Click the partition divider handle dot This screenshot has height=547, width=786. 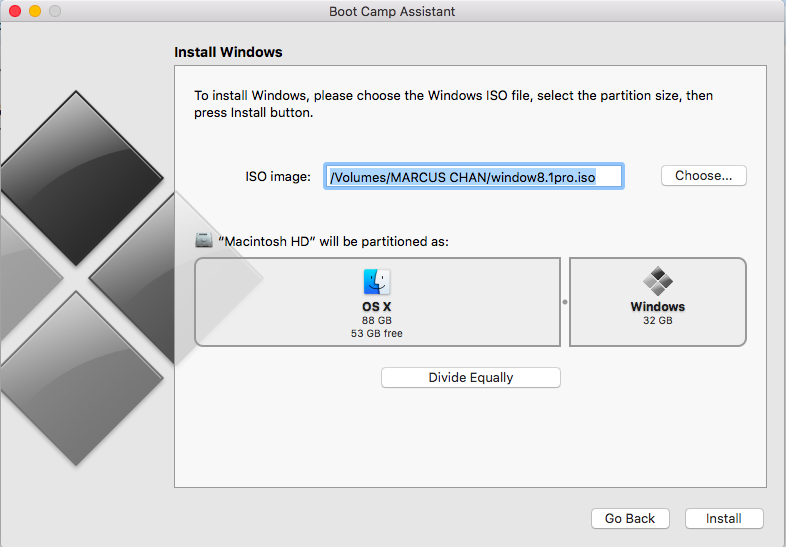click(565, 302)
